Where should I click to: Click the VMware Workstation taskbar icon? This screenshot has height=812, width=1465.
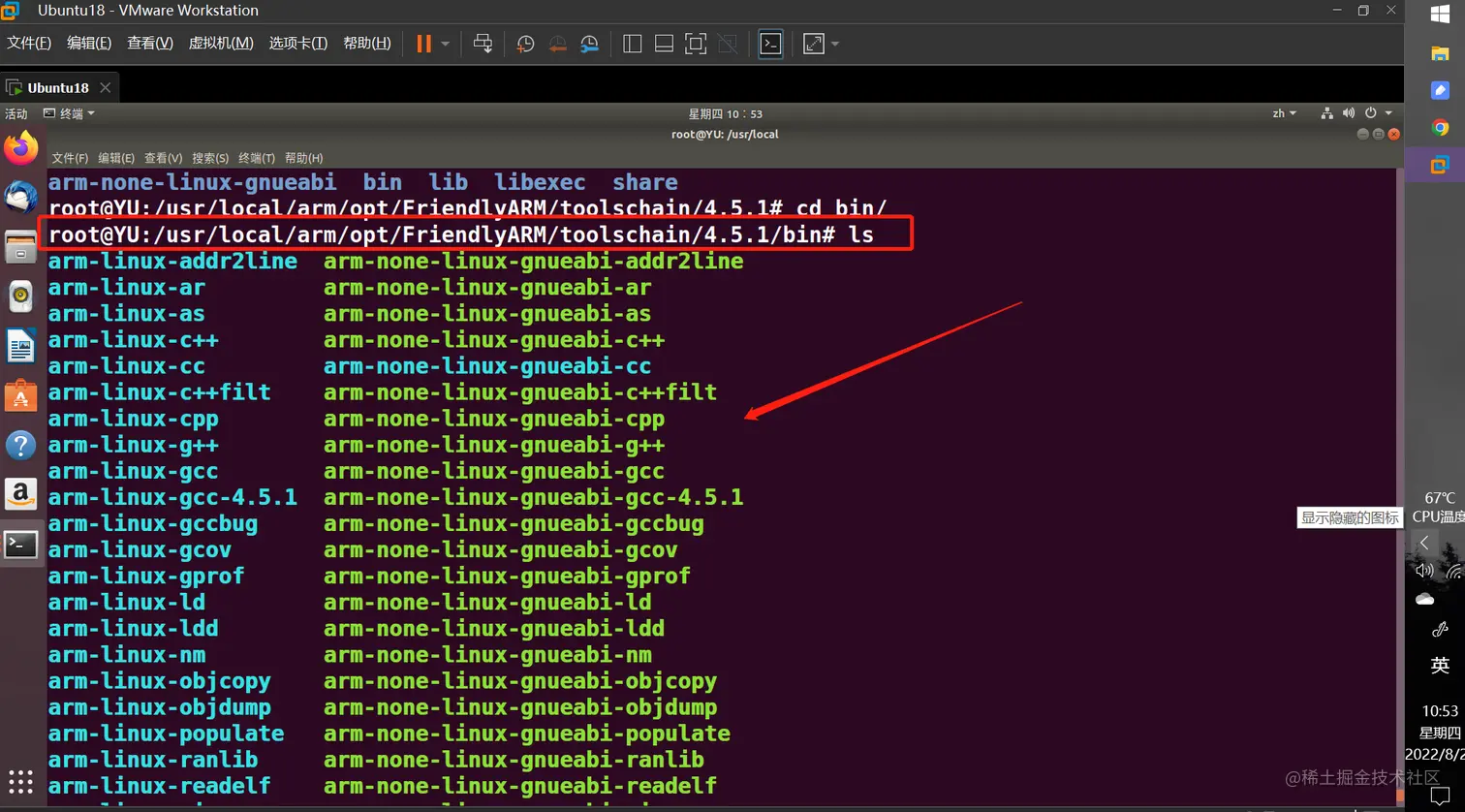coord(1440,165)
